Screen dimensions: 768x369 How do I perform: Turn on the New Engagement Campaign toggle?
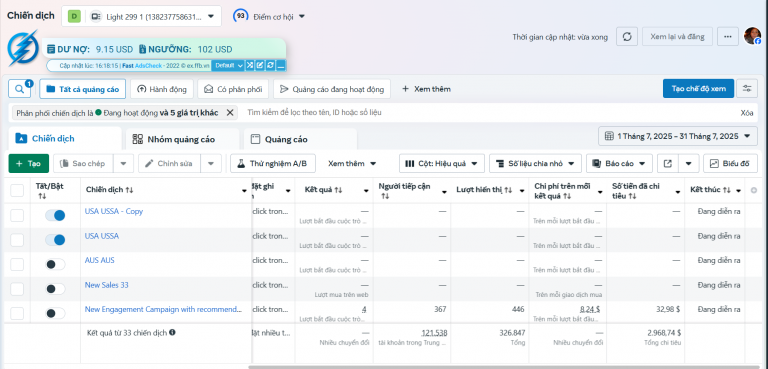55,314
